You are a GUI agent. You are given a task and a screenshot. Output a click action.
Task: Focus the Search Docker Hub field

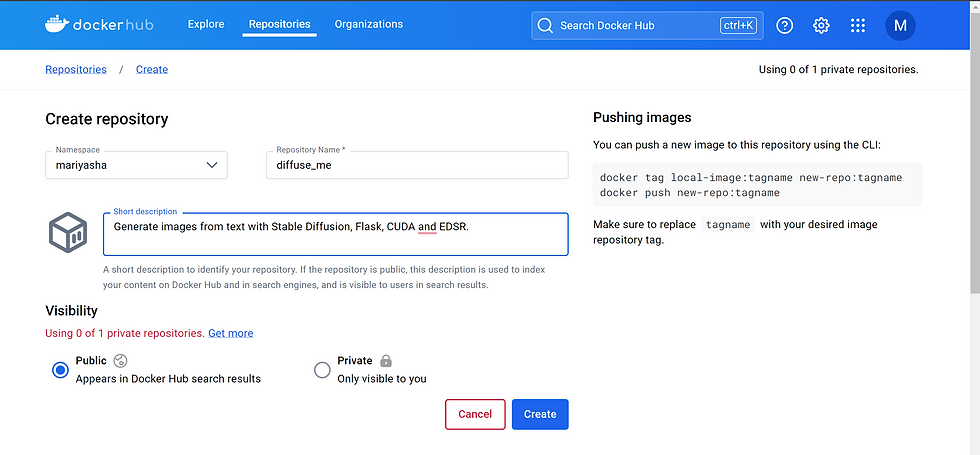647,26
